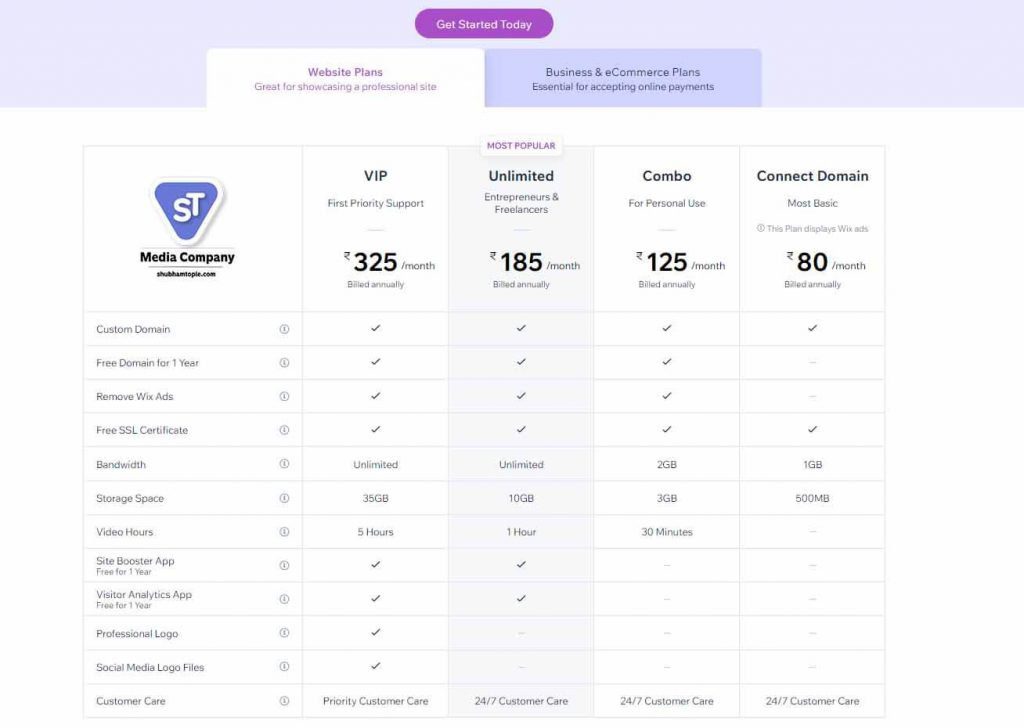Open the Site Booster App info icon
Screen dimensions: 1024x728
[284, 565]
